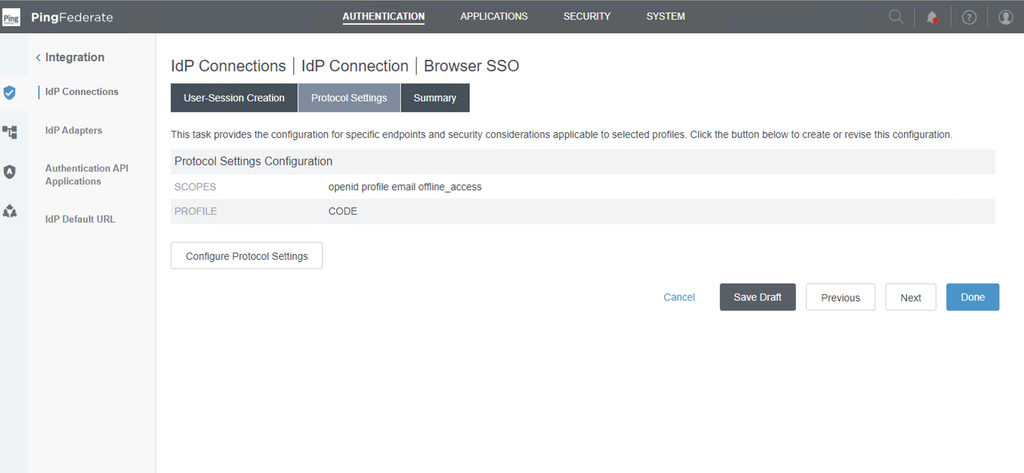The image size is (1024, 473).
Task: Open the SYSTEM menu
Action: 665,16
